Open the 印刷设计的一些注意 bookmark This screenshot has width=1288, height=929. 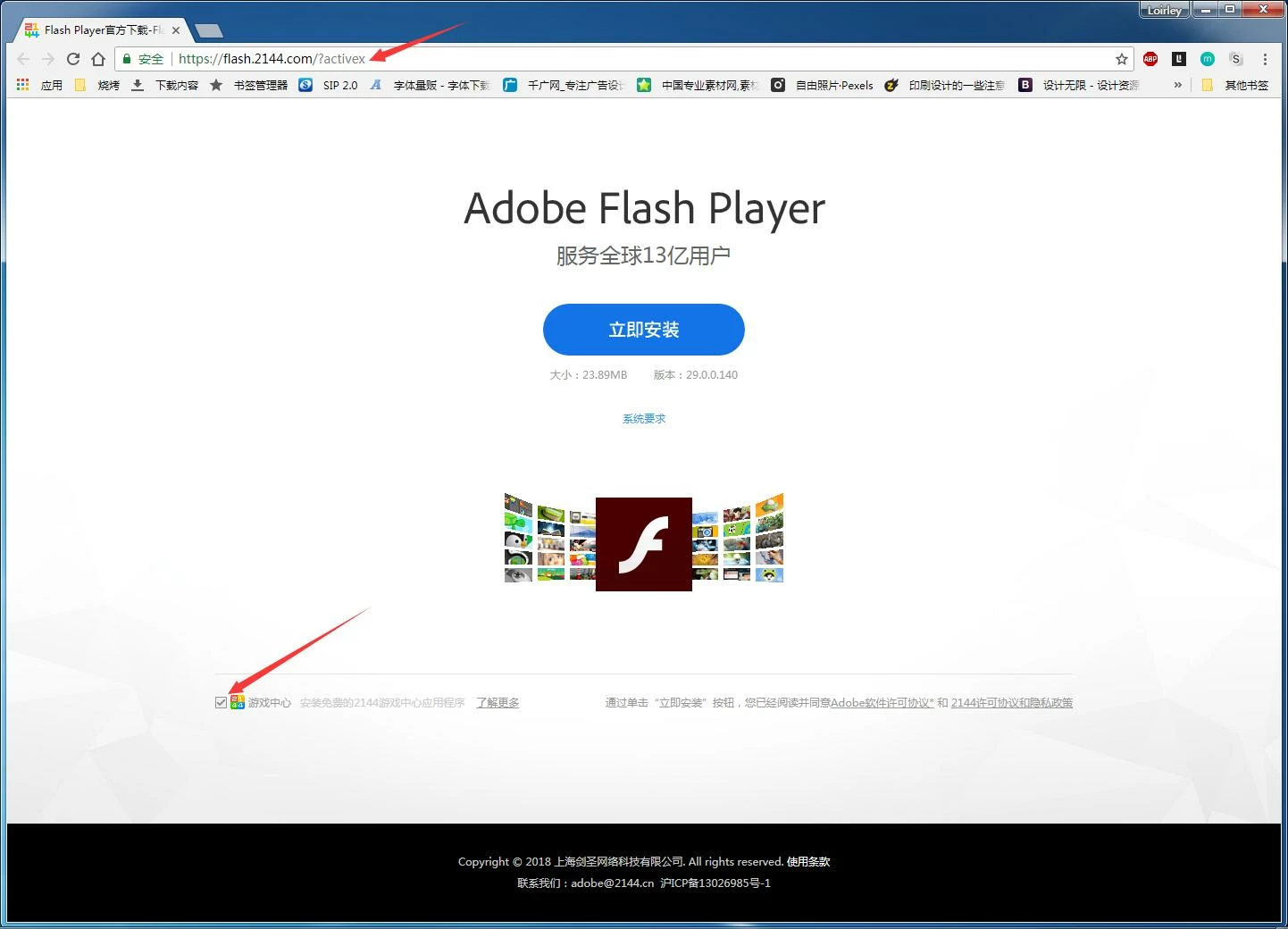tap(945, 85)
